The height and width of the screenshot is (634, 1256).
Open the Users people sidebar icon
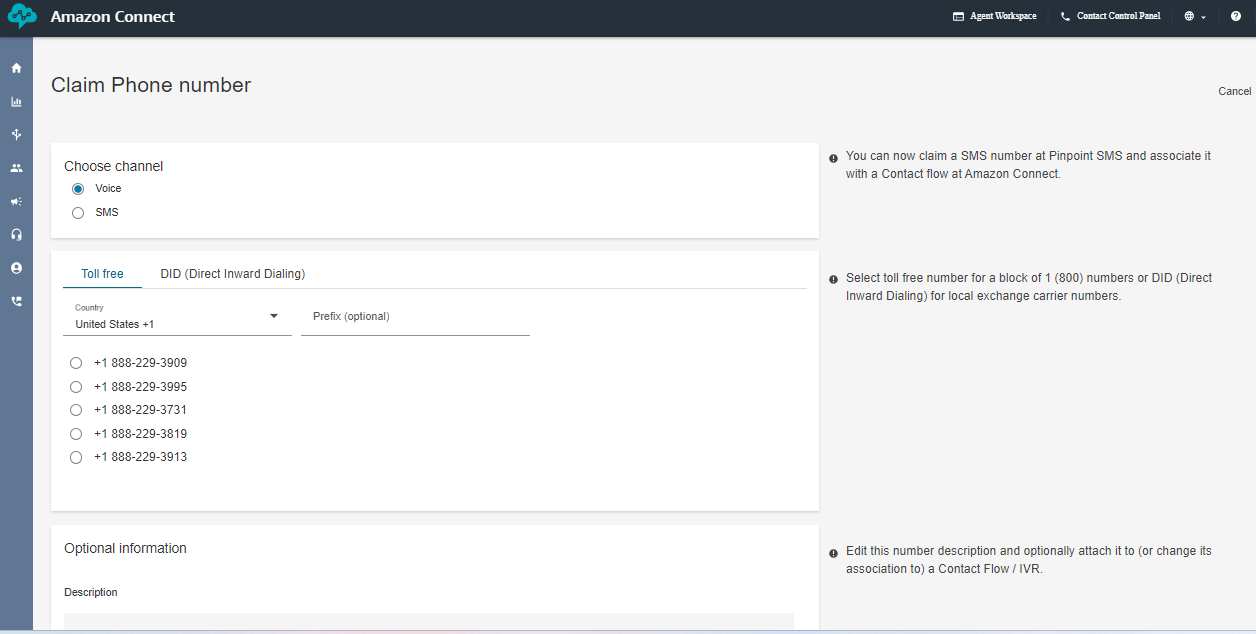[16, 168]
